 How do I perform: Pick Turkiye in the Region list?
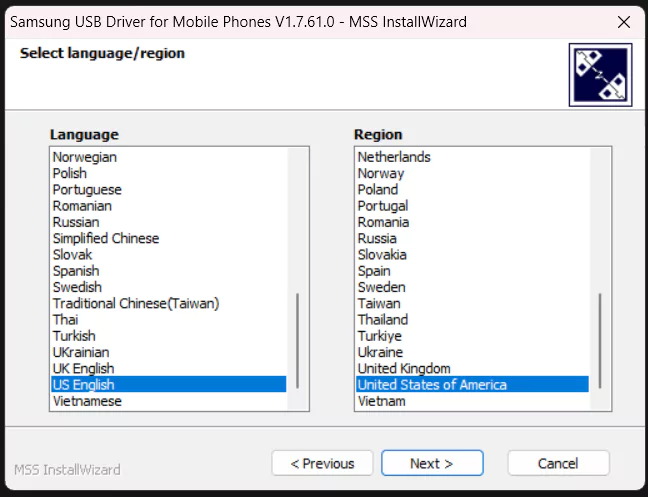pos(472,336)
